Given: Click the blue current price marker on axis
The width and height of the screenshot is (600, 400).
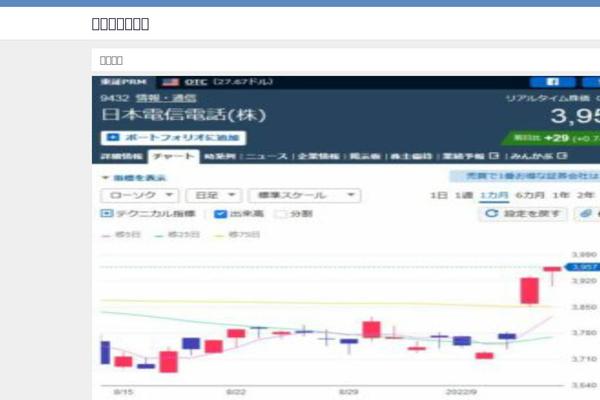Looking at the screenshot, I should tap(582, 267).
